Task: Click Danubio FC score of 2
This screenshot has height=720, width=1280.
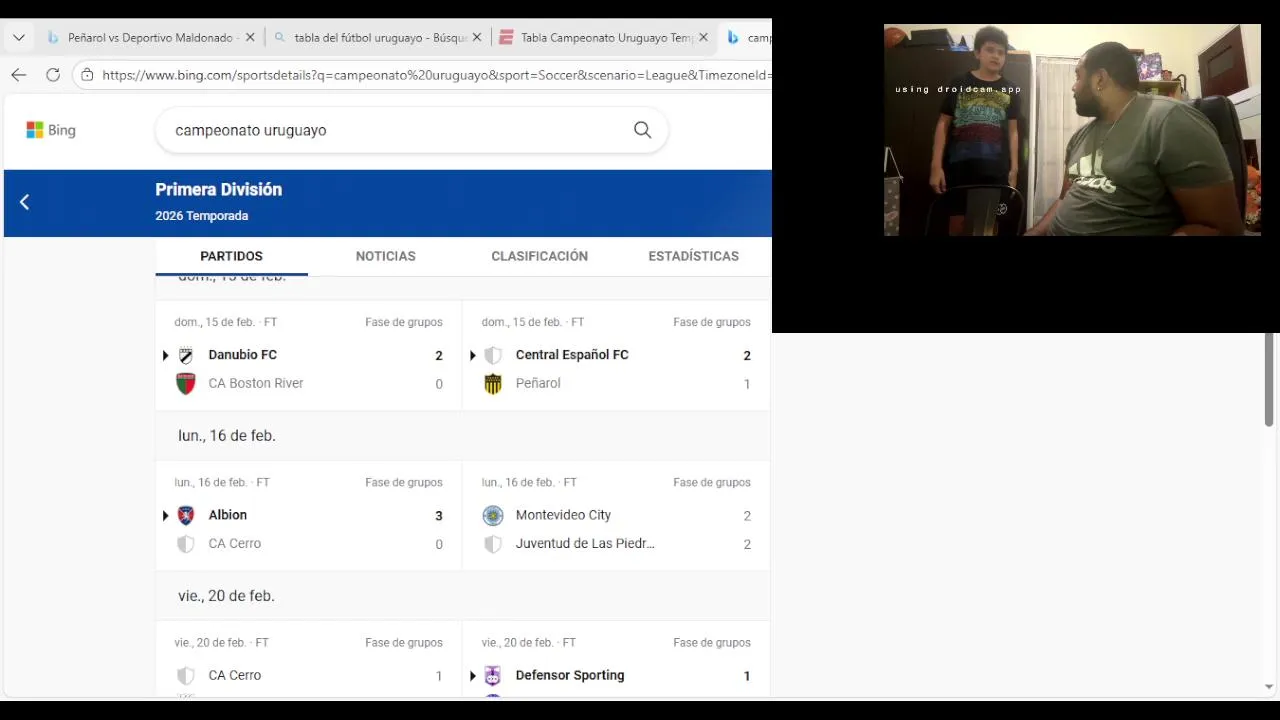Action: point(438,355)
